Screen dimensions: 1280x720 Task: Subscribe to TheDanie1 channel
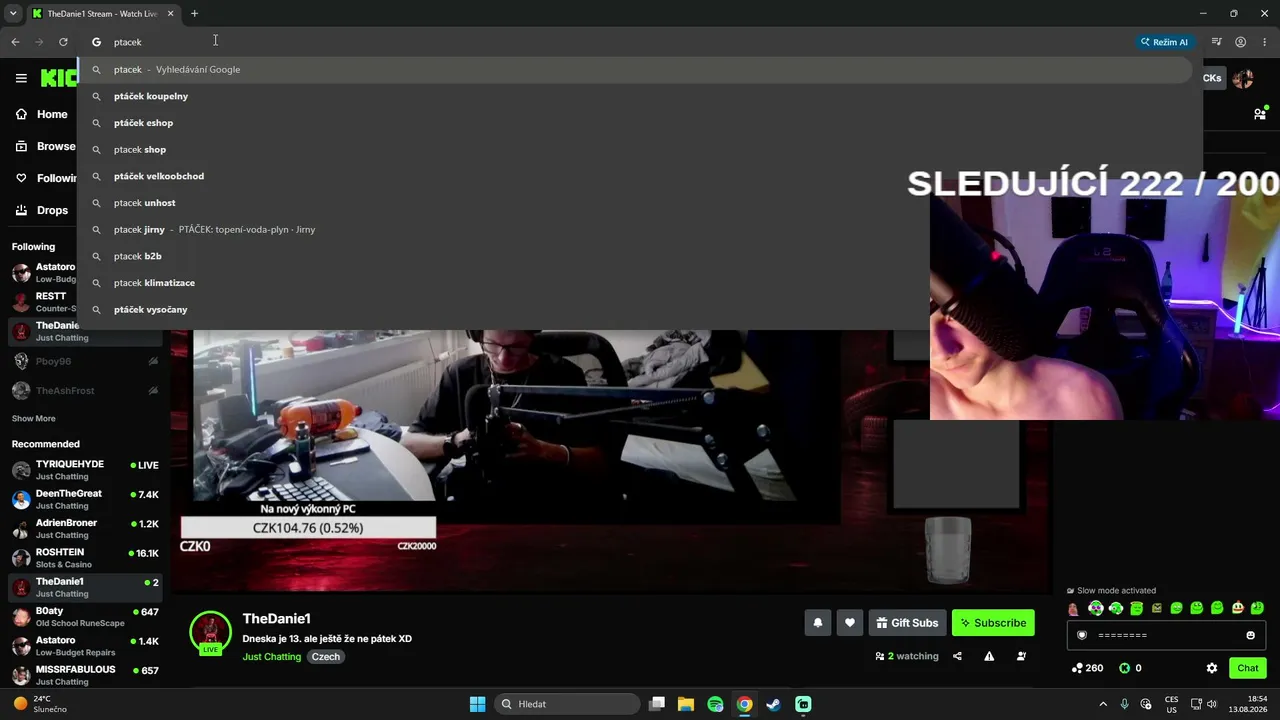coord(993,623)
